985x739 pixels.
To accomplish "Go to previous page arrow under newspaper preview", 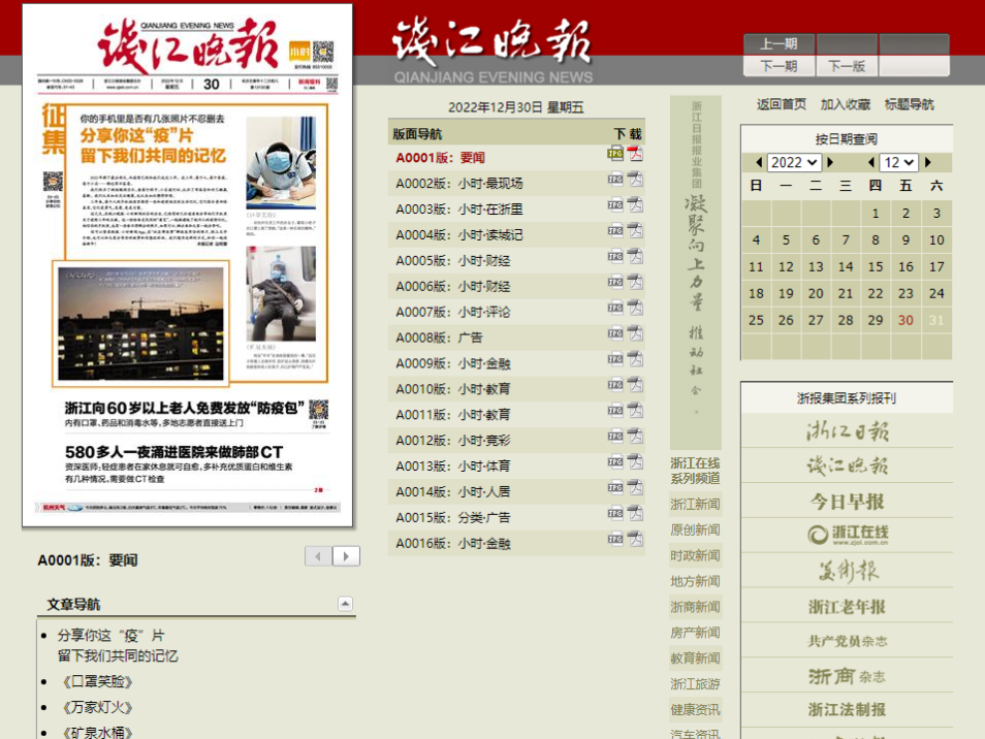I will 318,556.
